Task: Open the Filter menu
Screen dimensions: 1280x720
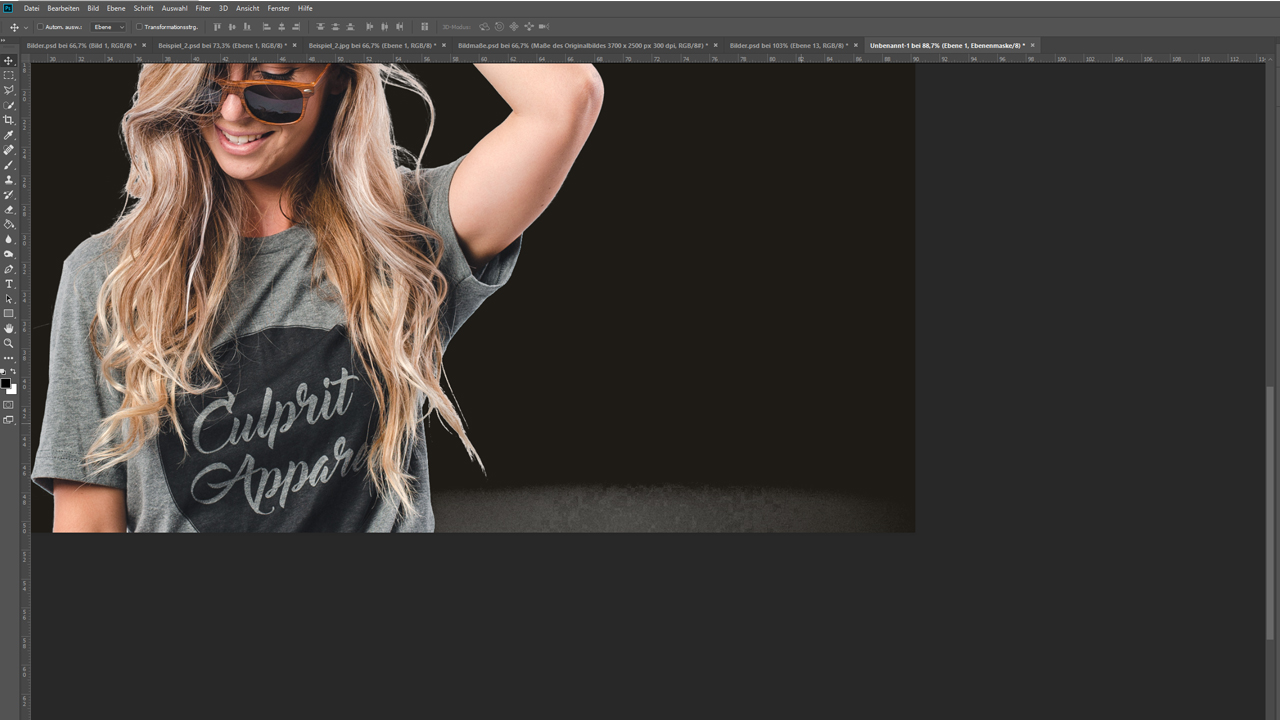Action: point(203,8)
